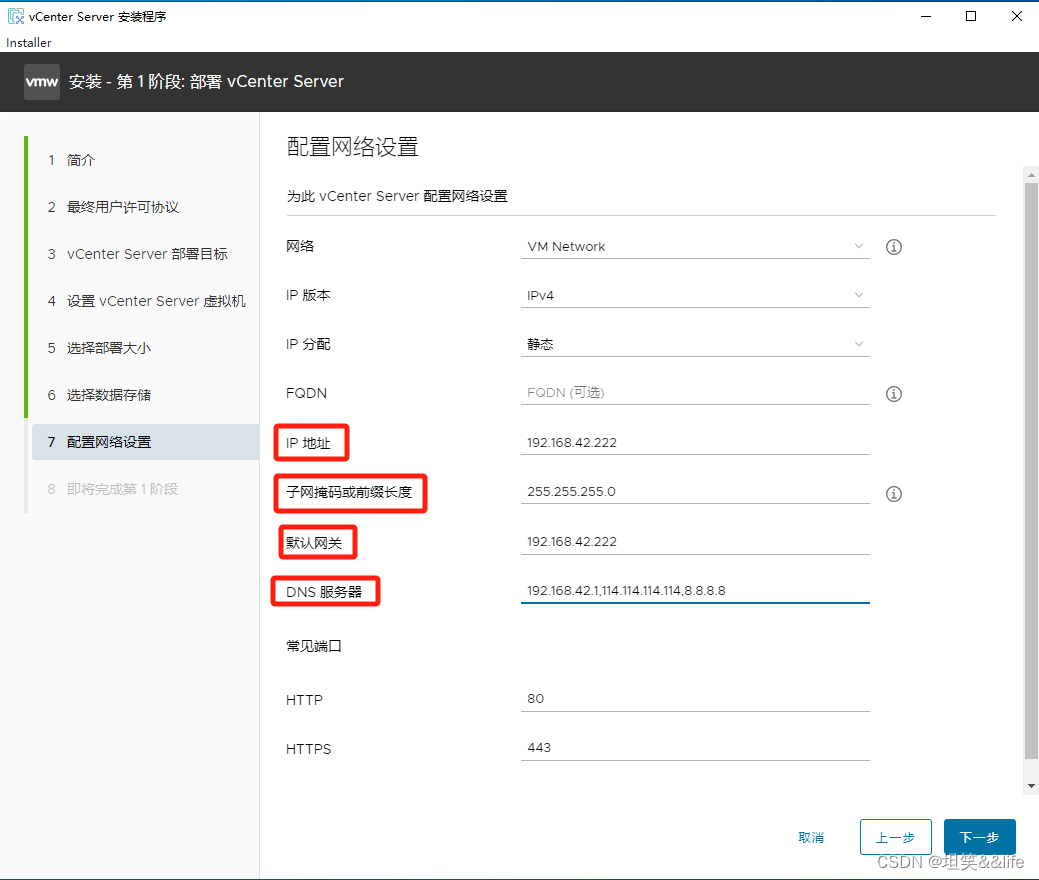Click the info icon next to FQDN field
The width and height of the screenshot is (1039, 880).
coord(893,394)
